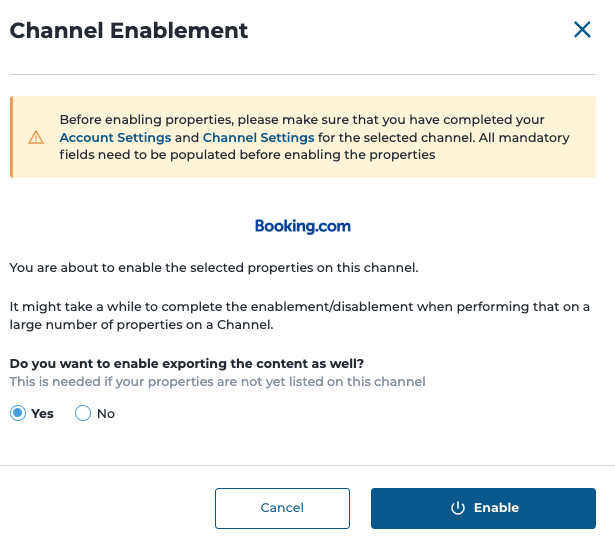Click the Booking.com logo
This screenshot has height=547, width=615.
tap(303, 226)
